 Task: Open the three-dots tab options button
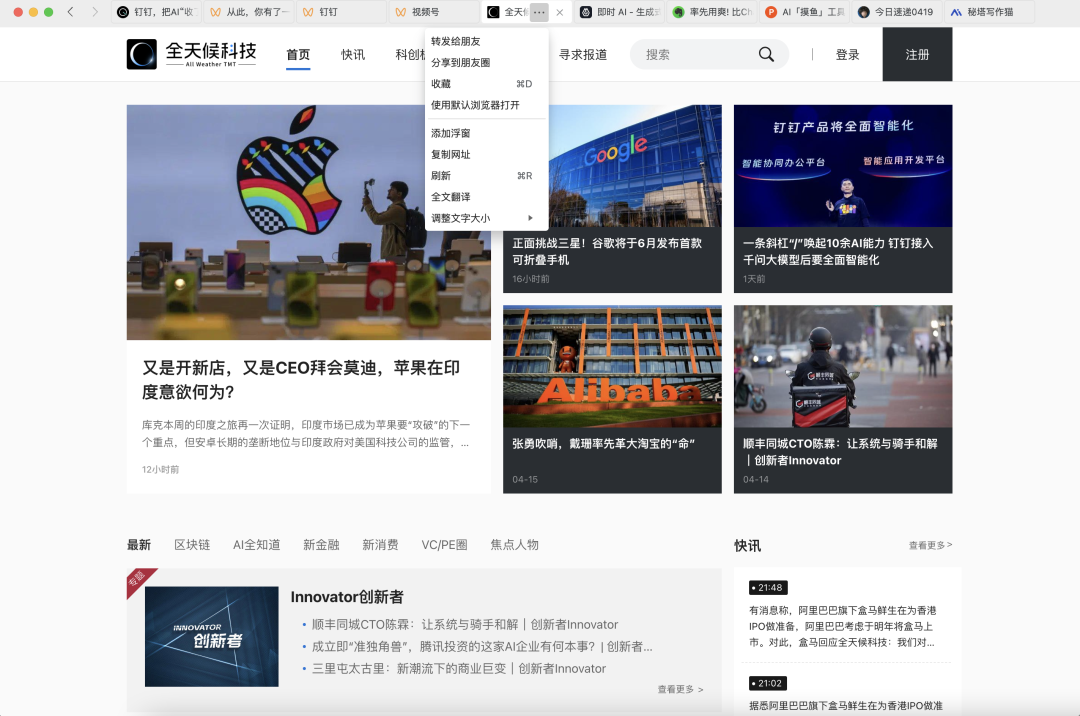539,12
